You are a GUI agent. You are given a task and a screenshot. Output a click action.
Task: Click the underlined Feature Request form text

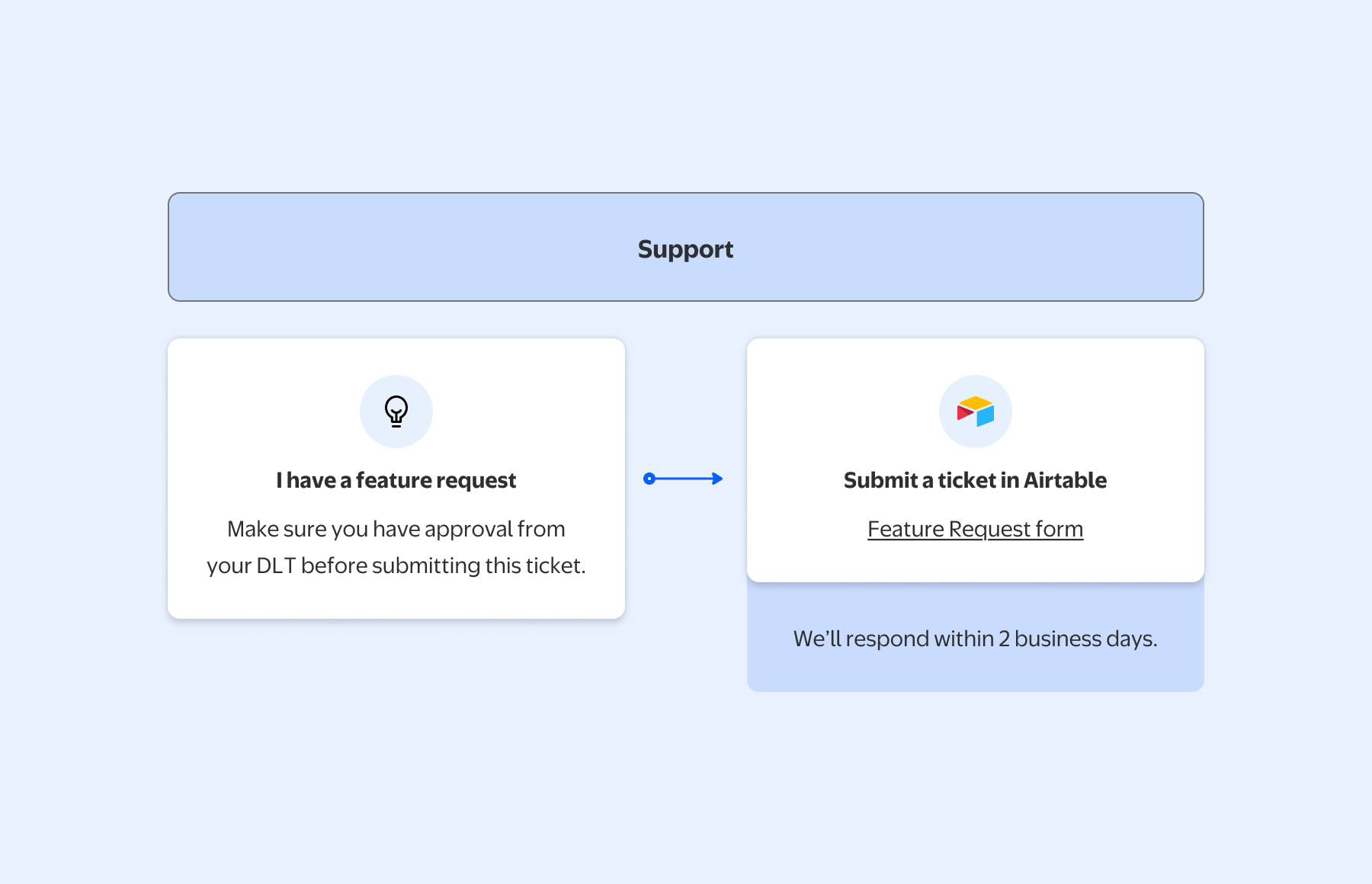pyautogui.click(x=975, y=528)
